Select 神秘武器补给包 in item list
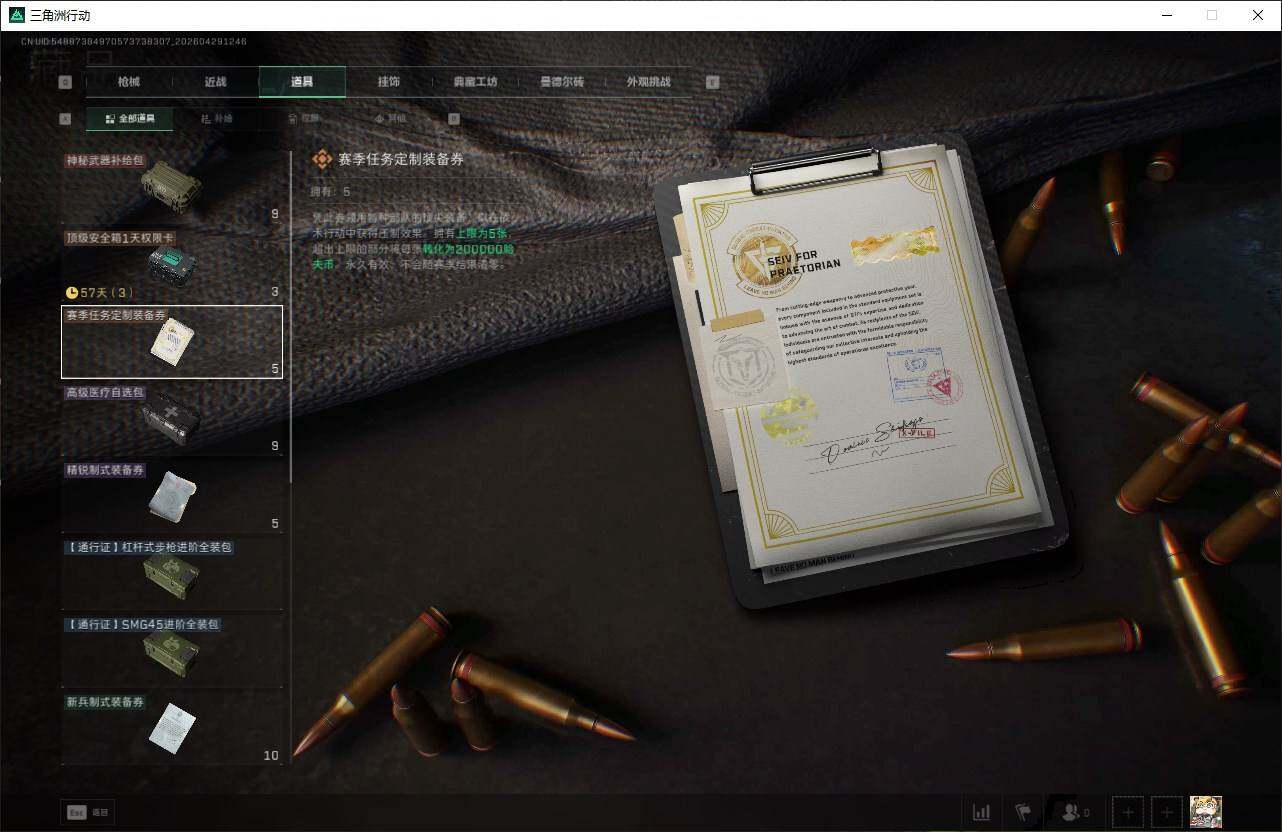Screen dimensions: 1282x832 pyautogui.click(x=172, y=188)
